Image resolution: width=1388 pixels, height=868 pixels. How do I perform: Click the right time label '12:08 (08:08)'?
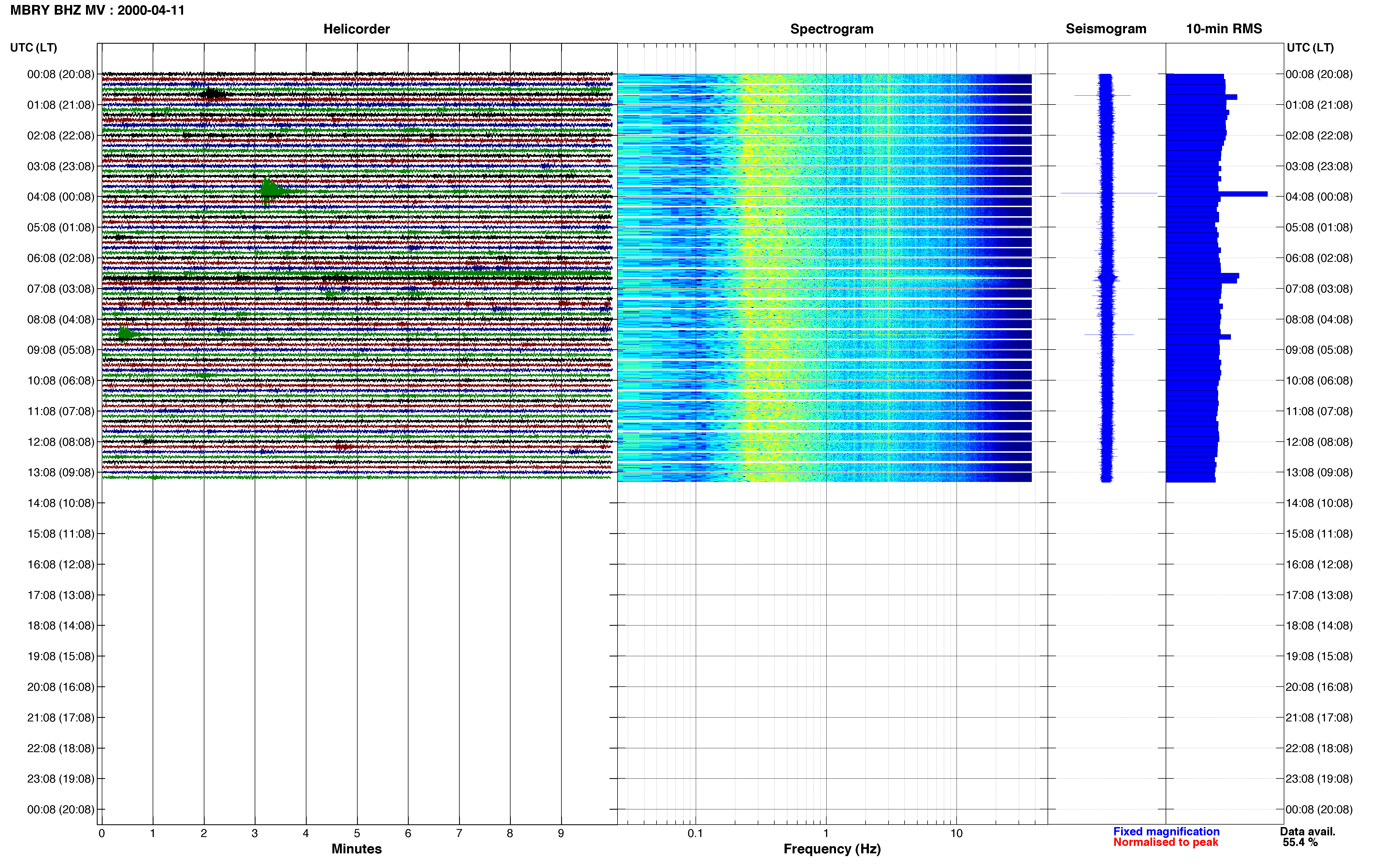click(x=1319, y=442)
